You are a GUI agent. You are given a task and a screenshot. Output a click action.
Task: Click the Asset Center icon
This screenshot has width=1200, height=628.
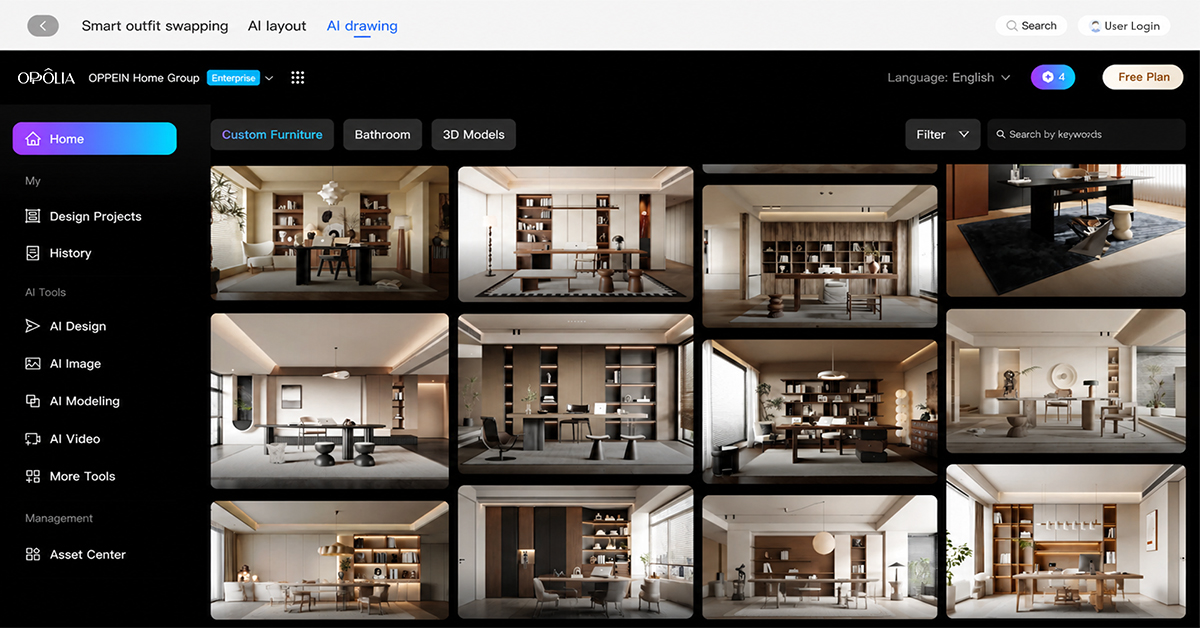[x=33, y=554]
